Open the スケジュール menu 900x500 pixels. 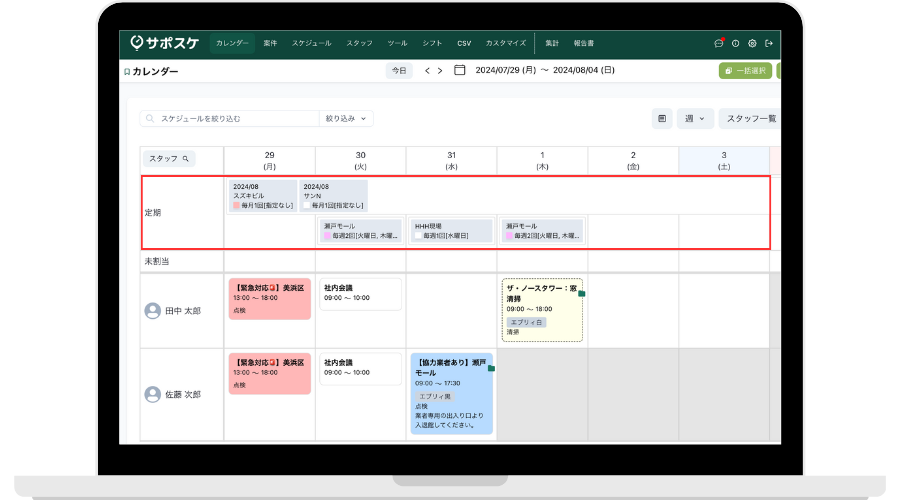click(312, 43)
